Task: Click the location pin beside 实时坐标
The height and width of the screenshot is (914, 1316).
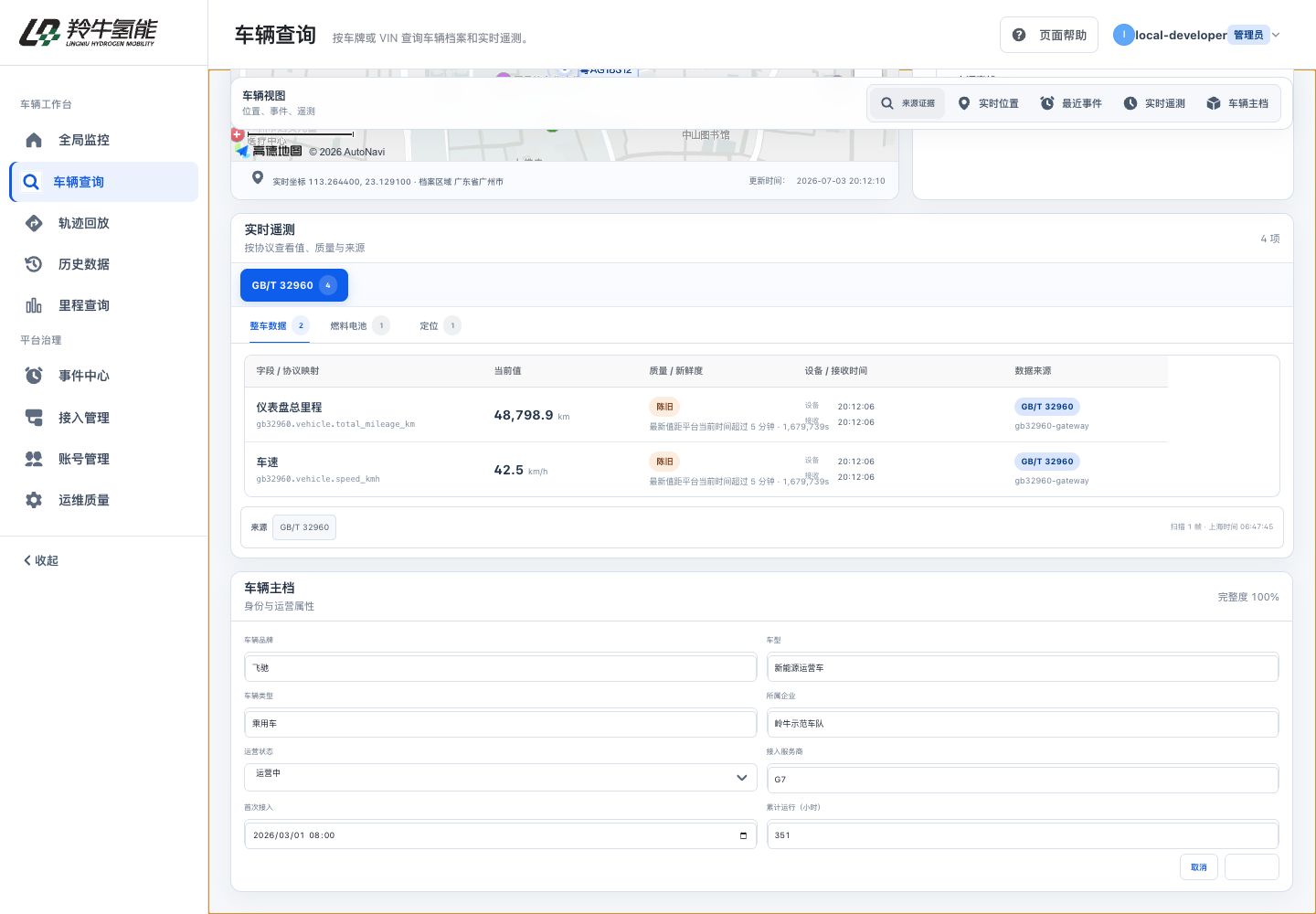Action: point(258,178)
